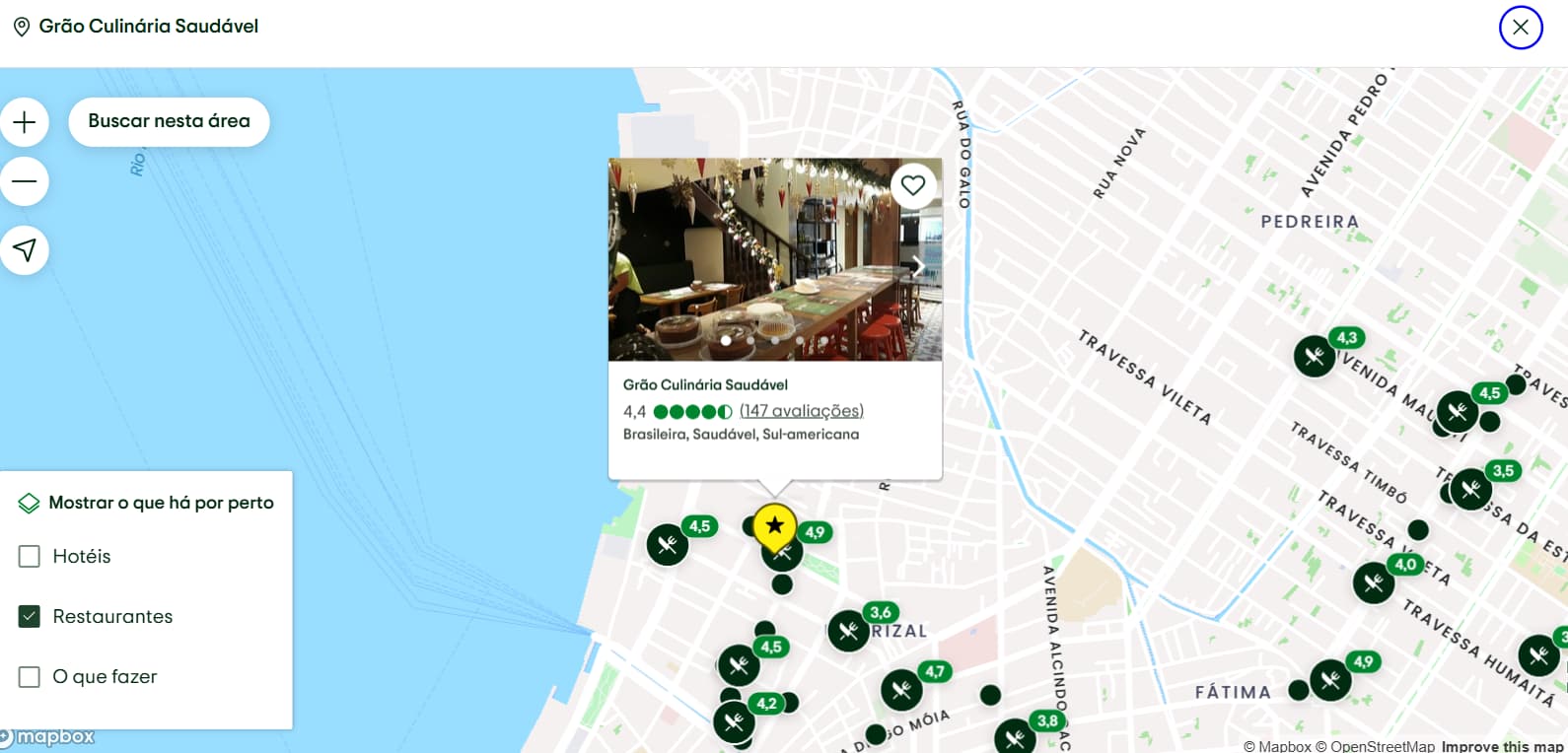Close the map view with X button
The image size is (1568, 753).
pyautogui.click(x=1521, y=28)
